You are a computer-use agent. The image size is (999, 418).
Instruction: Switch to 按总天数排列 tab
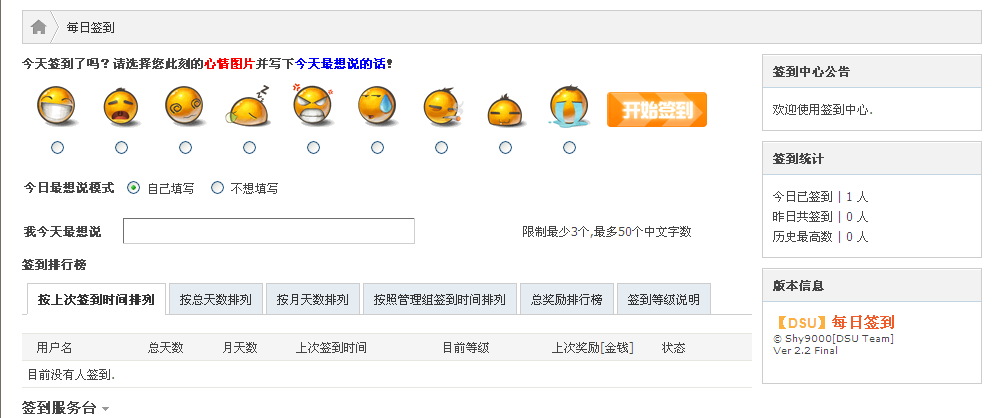216,299
